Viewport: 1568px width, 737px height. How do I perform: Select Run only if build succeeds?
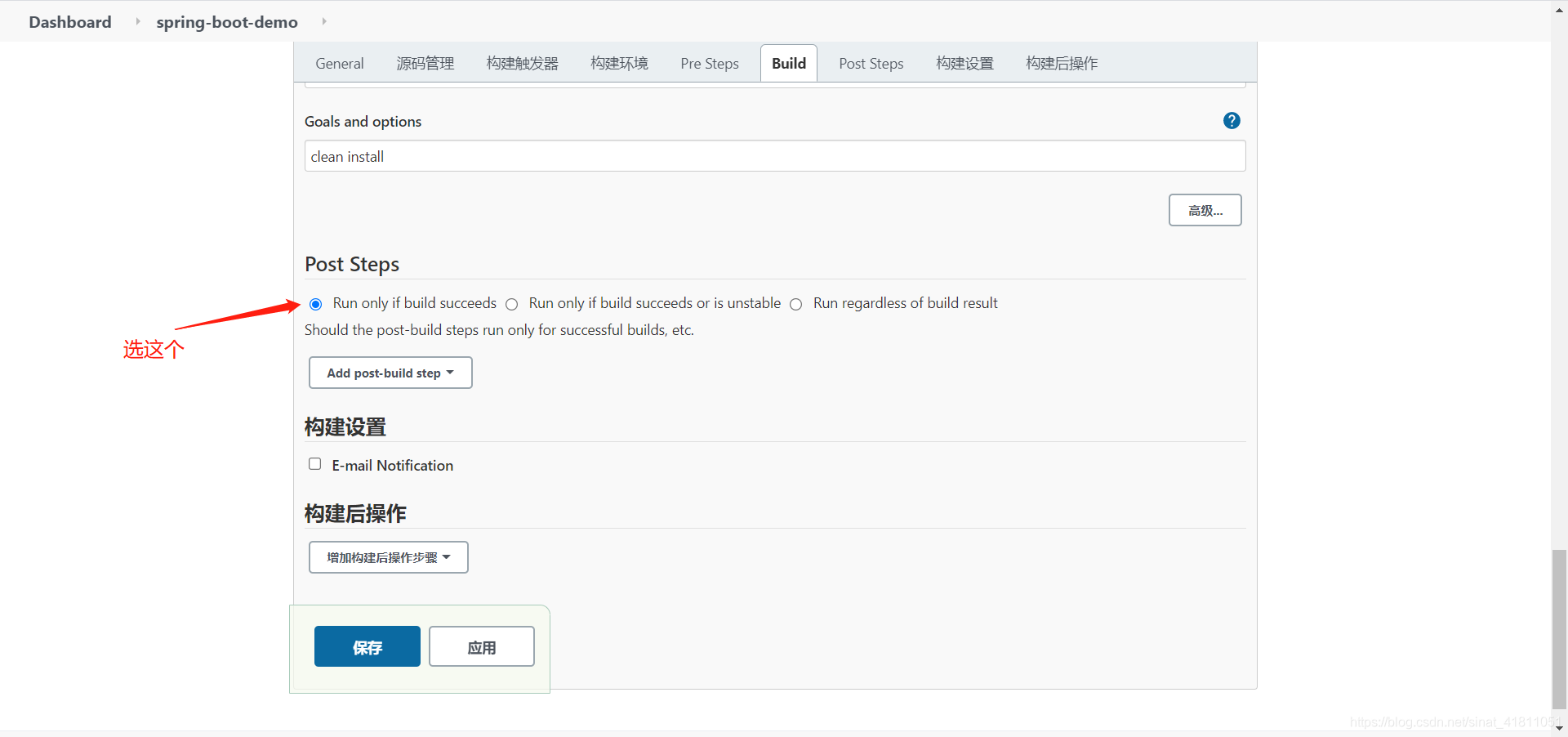[316, 304]
